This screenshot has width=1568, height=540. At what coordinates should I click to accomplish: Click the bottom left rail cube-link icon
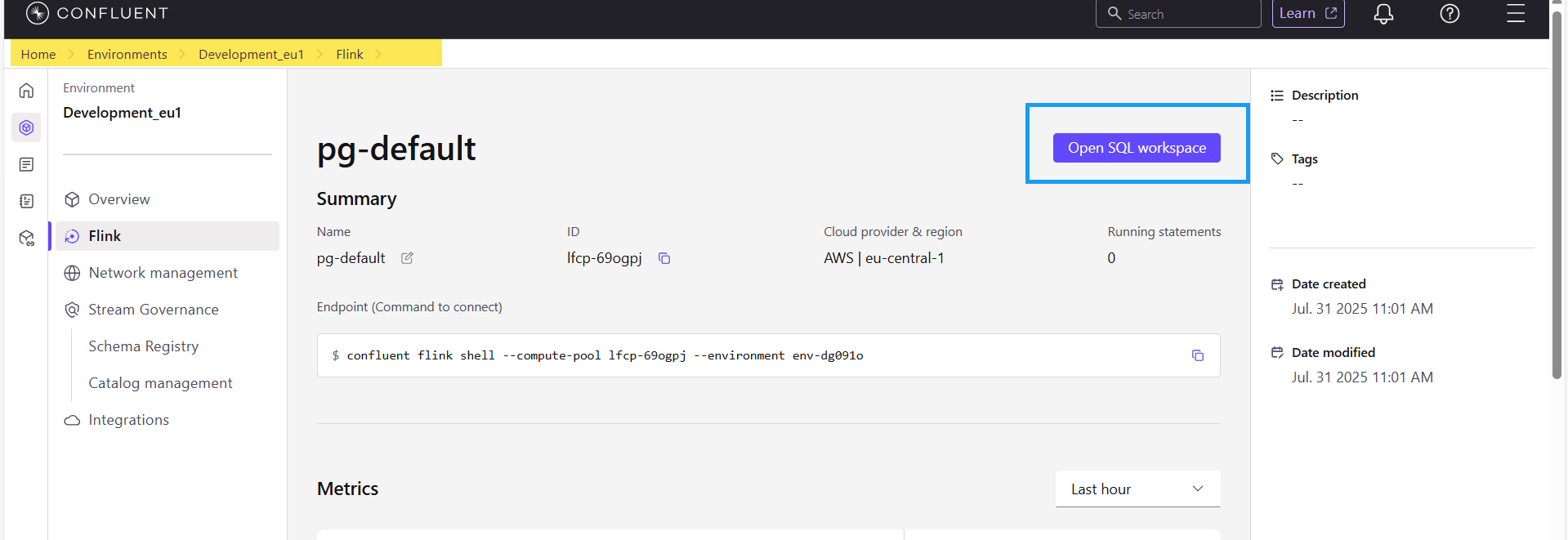[x=26, y=238]
